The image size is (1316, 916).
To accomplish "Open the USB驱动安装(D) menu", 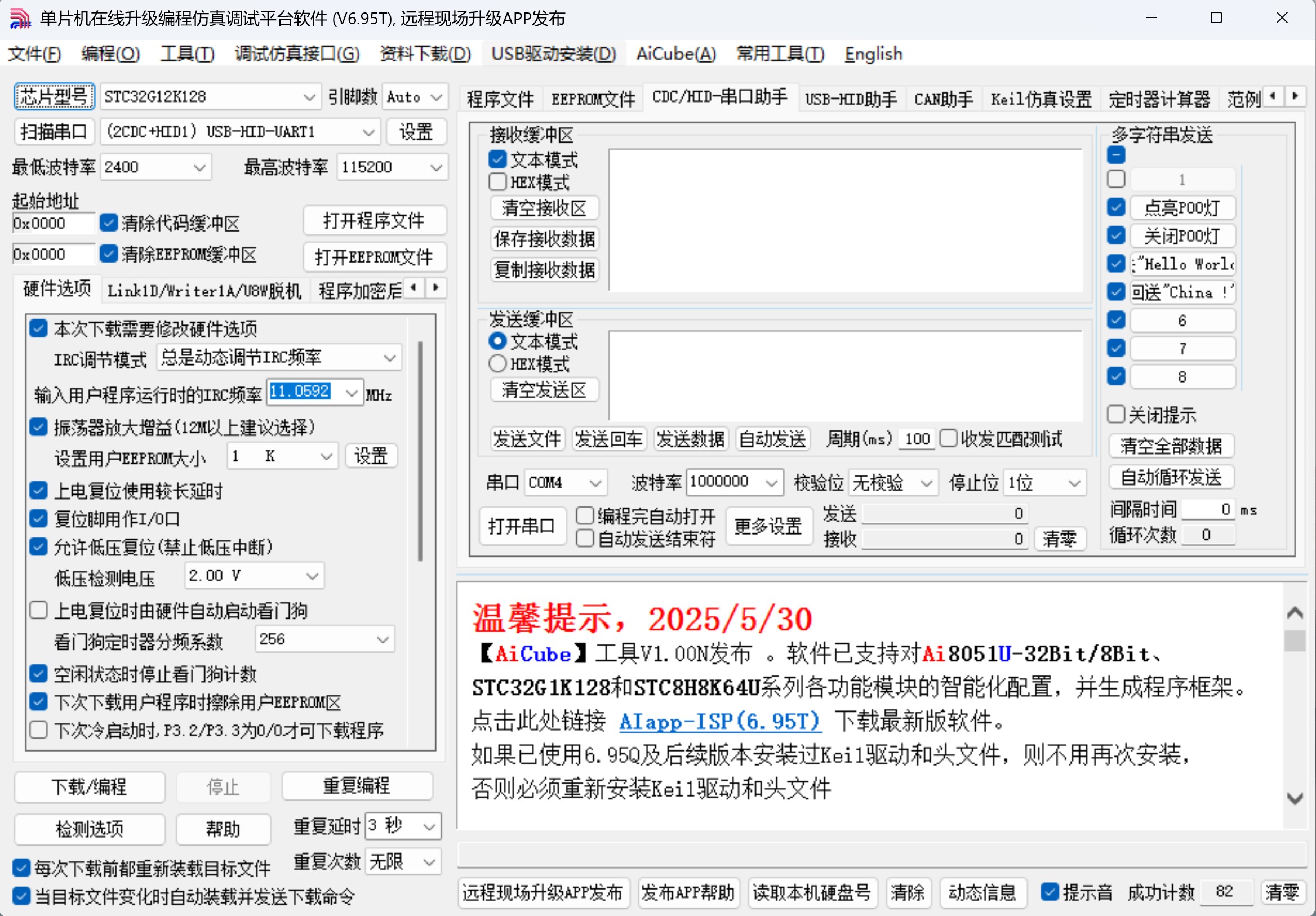I will click(554, 54).
